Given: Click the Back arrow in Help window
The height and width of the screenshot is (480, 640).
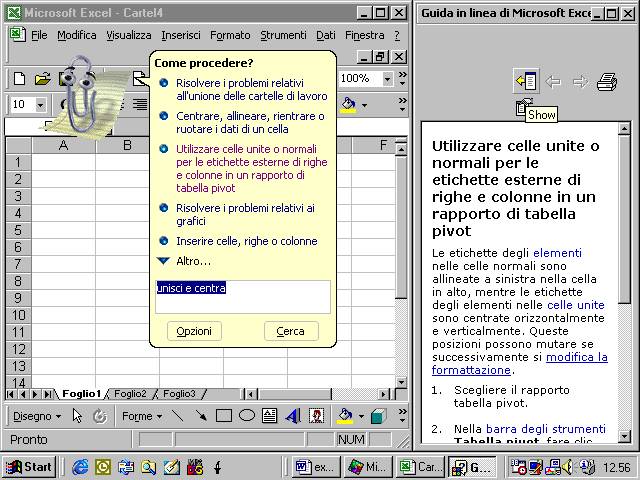Looking at the screenshot, I should [553, 82].
